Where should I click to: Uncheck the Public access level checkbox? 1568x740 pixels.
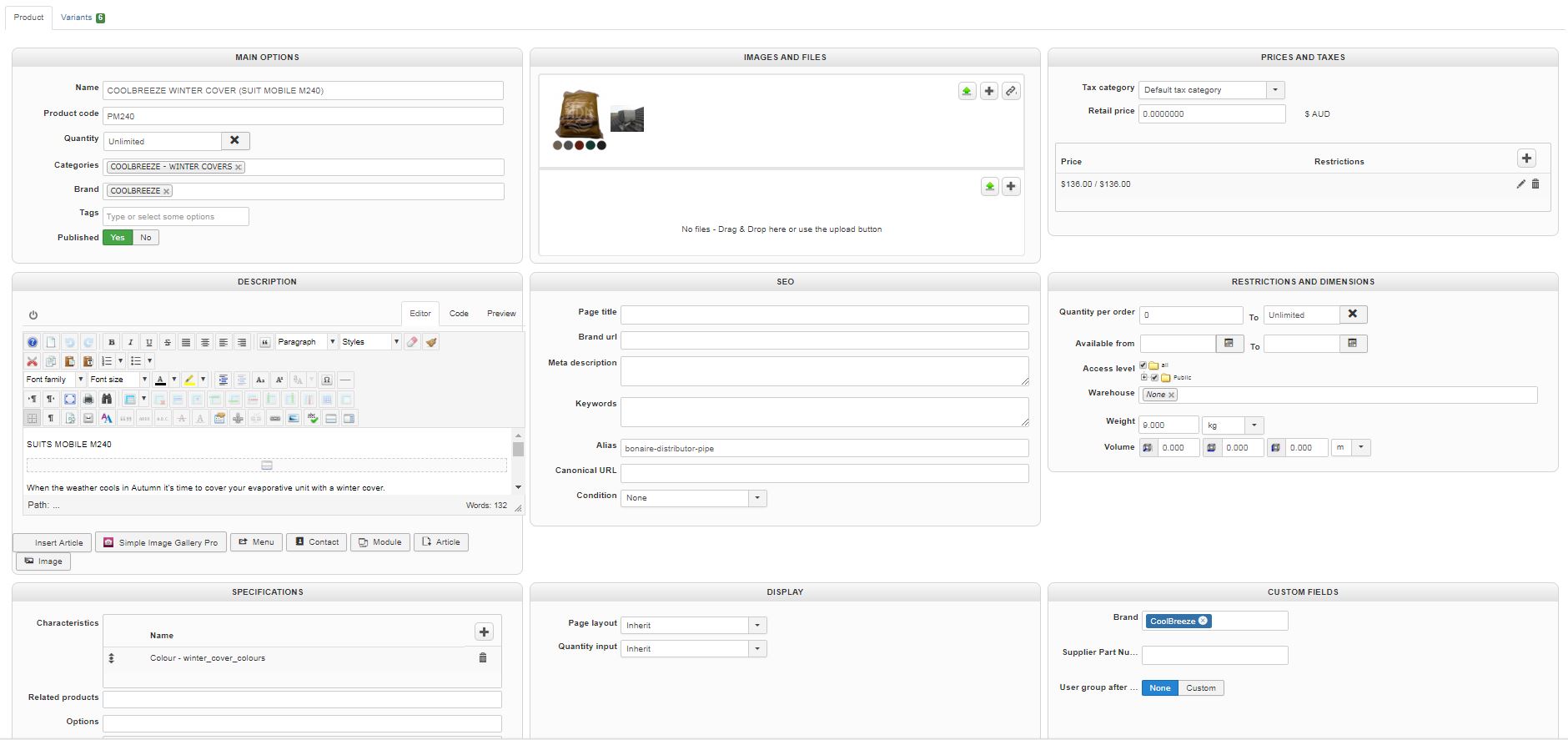1154,378
